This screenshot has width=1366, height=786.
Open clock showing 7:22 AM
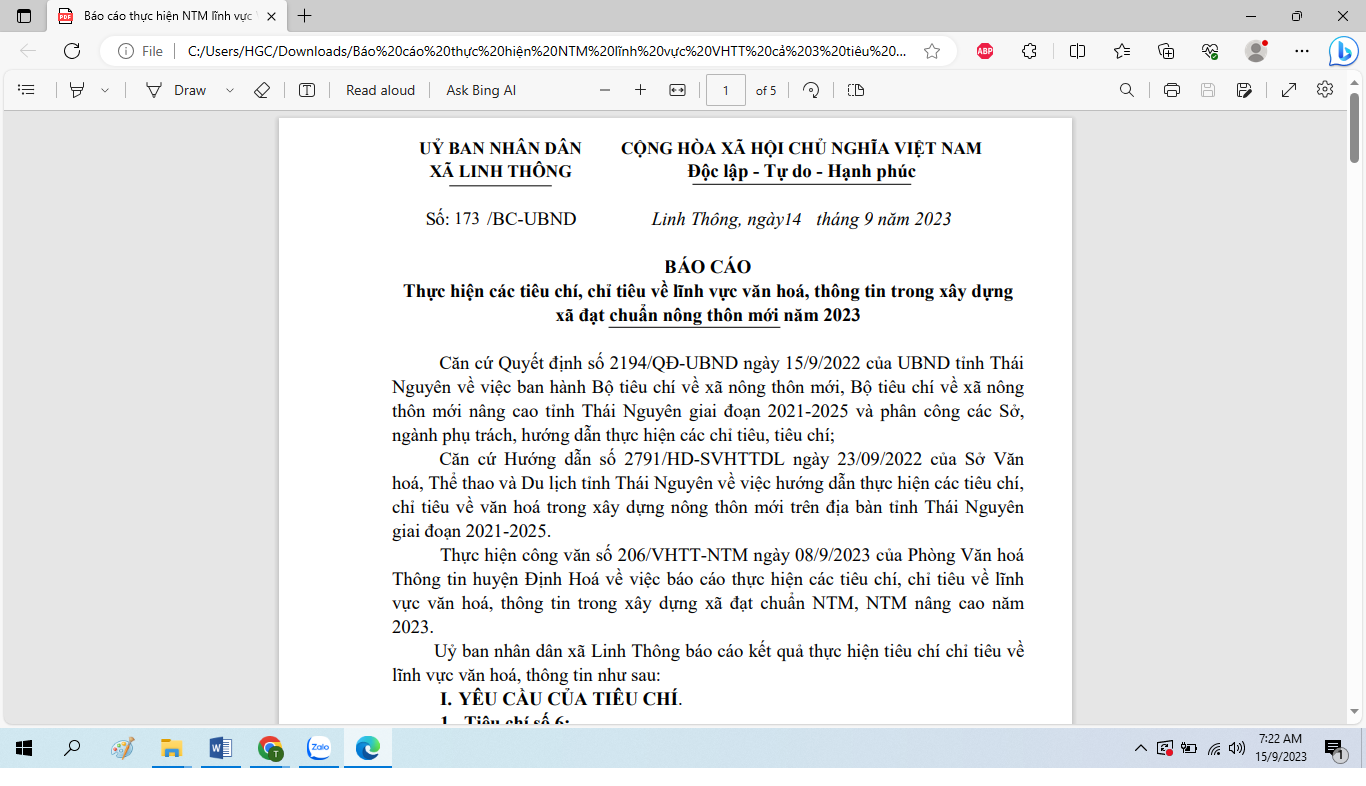[x=1280, y=747]
